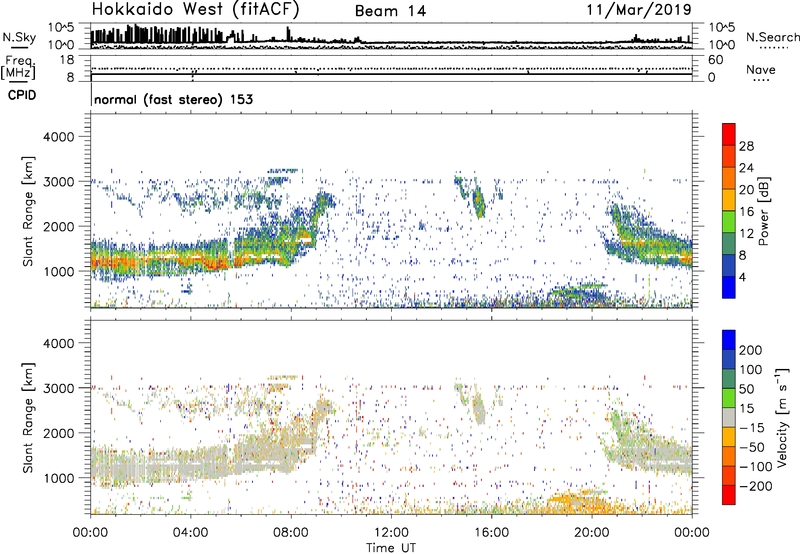
Task: Click 'normal (fast stereo) 153' text
Action: tap(173, 99)
